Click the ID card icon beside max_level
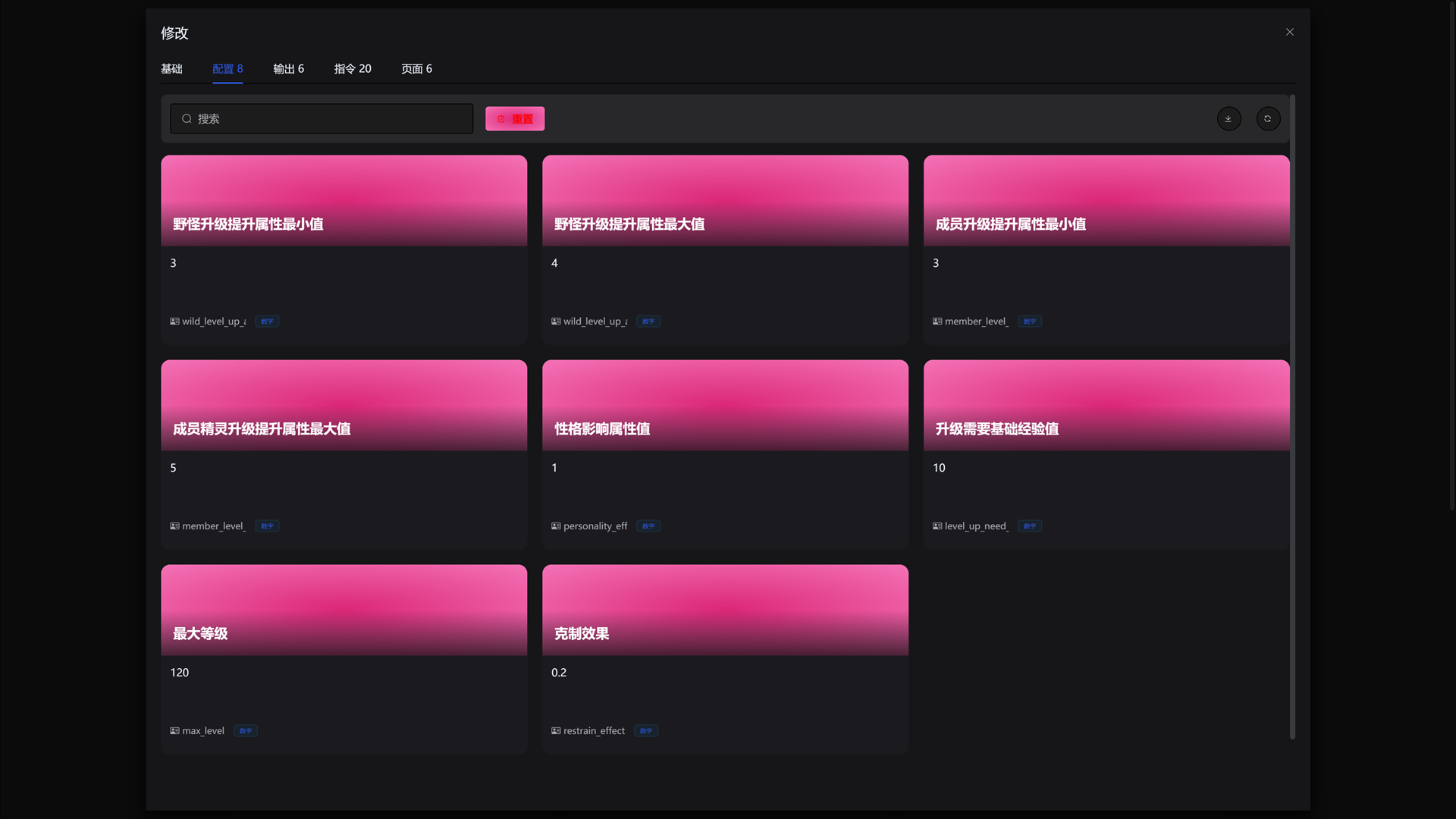1456x819 pixels. tap(174, 731)
